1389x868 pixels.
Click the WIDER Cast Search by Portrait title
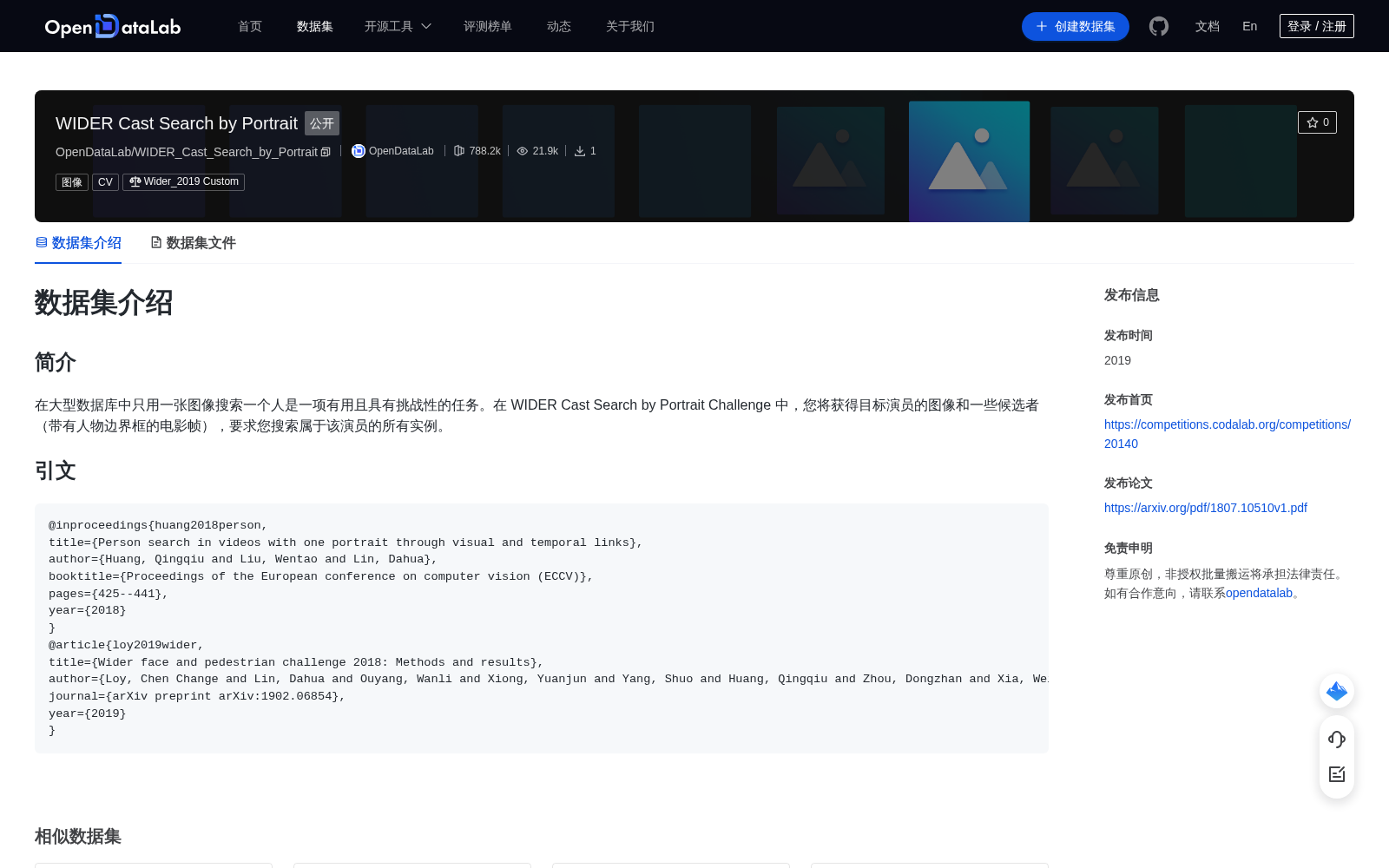pyautogui.click(x=176, y=123)
